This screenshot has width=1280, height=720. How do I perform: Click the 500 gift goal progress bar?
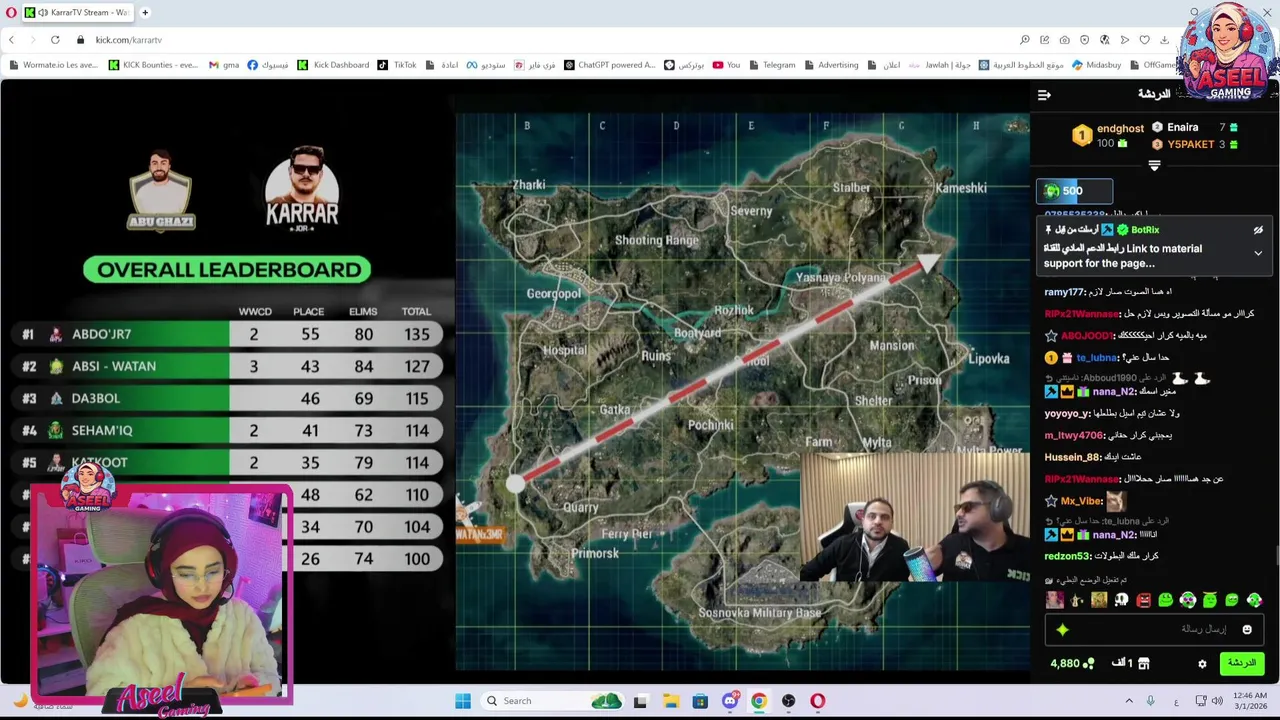coord(1074,191)
